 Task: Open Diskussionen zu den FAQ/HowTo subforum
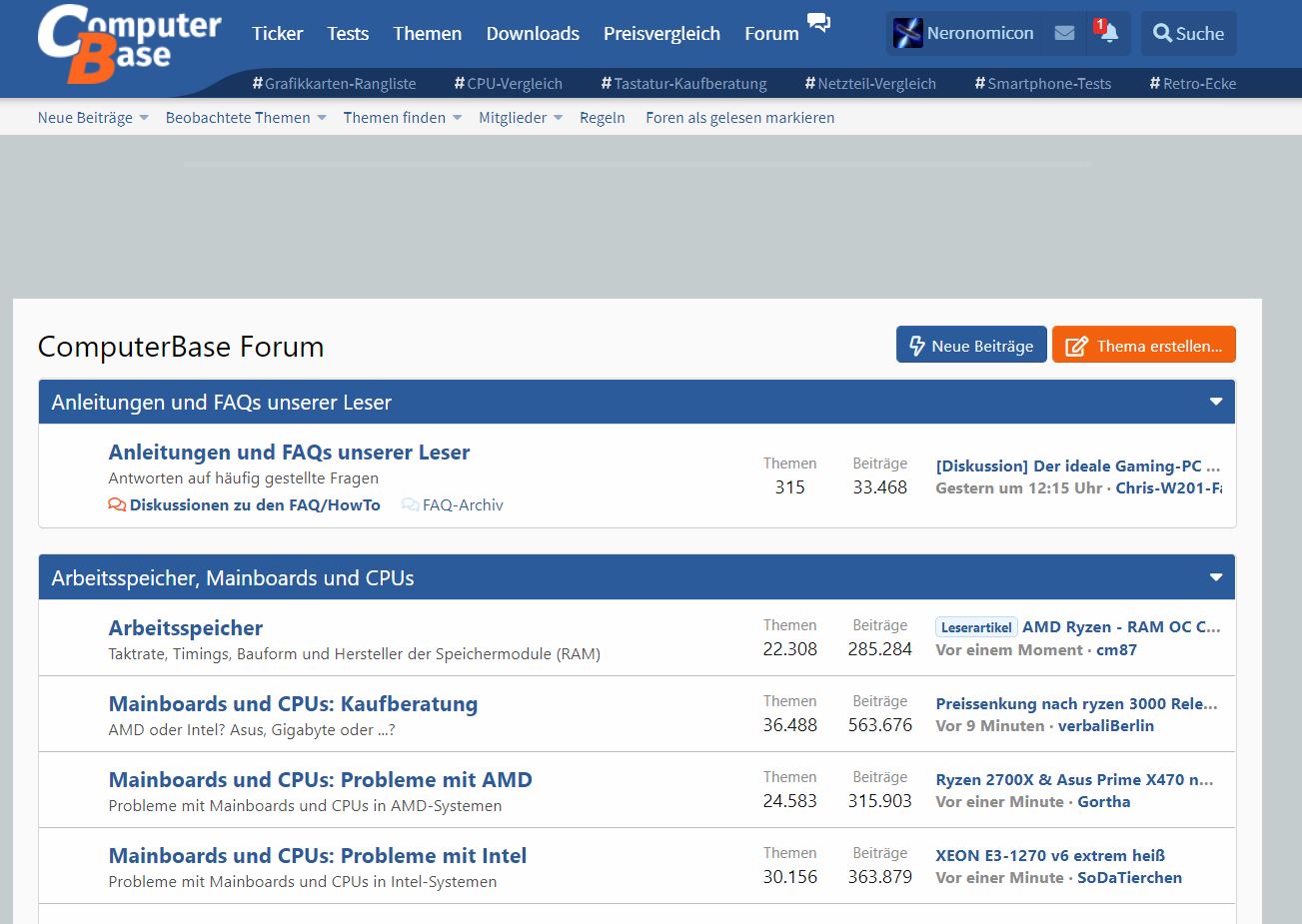(254, 505)
